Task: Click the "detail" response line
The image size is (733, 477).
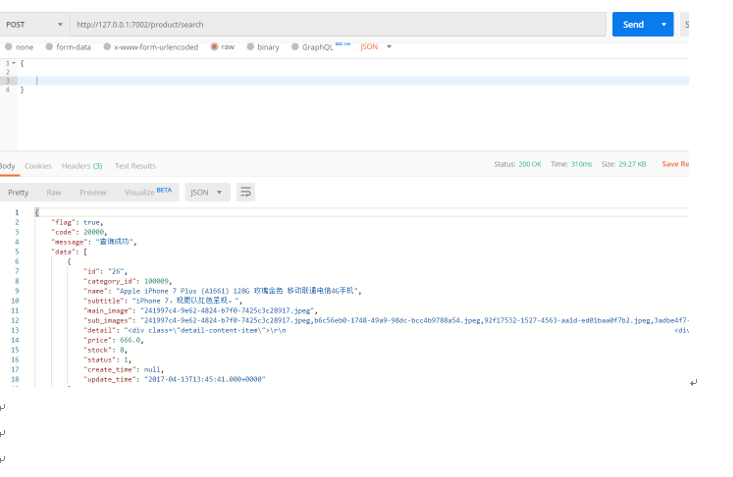Action: click(x=386, y=330)
